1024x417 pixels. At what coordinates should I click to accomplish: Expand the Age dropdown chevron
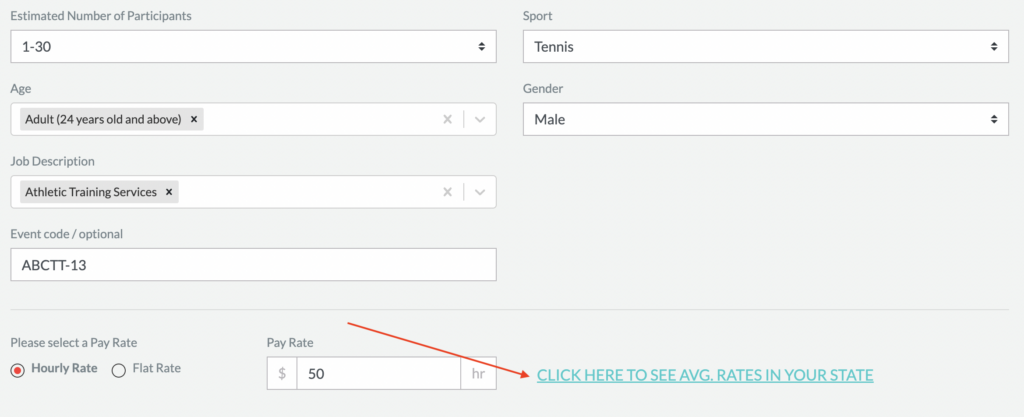pyautogui.click(x=480, y=119)
